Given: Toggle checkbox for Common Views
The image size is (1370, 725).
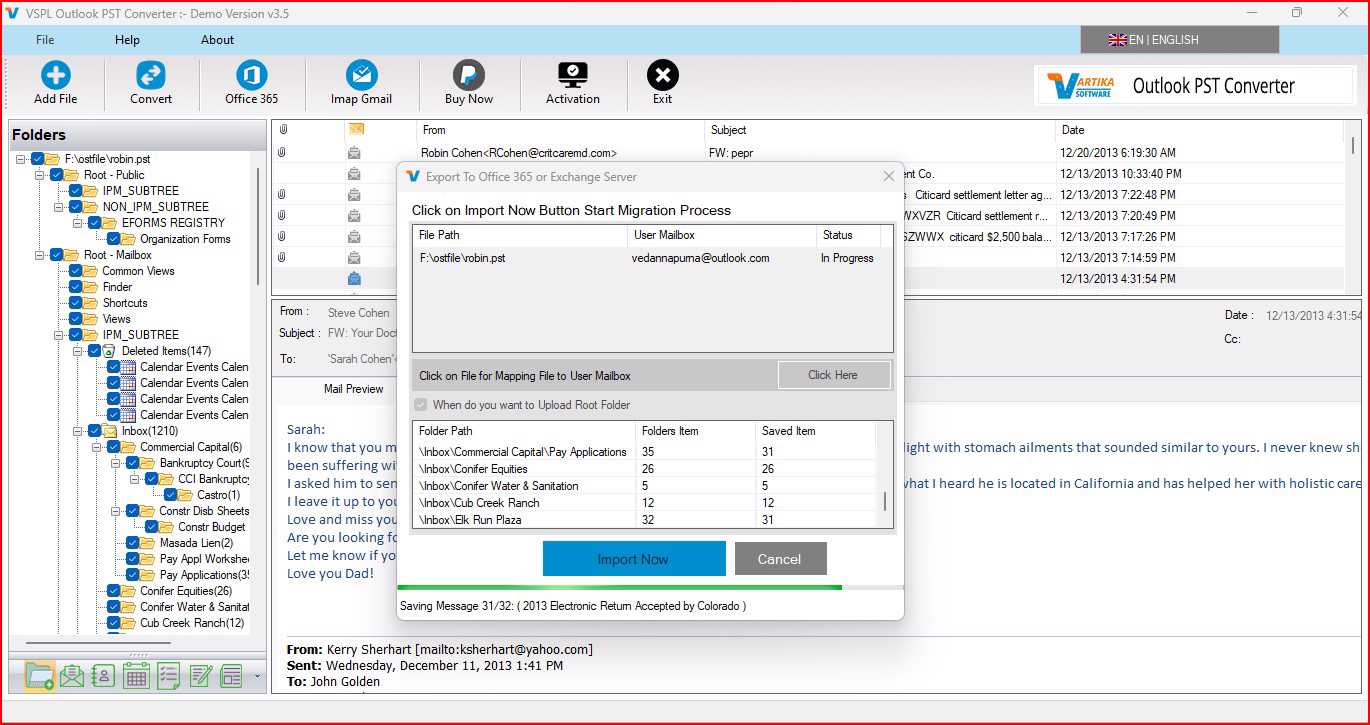Looking at the screenshot, I should [76, 271].
